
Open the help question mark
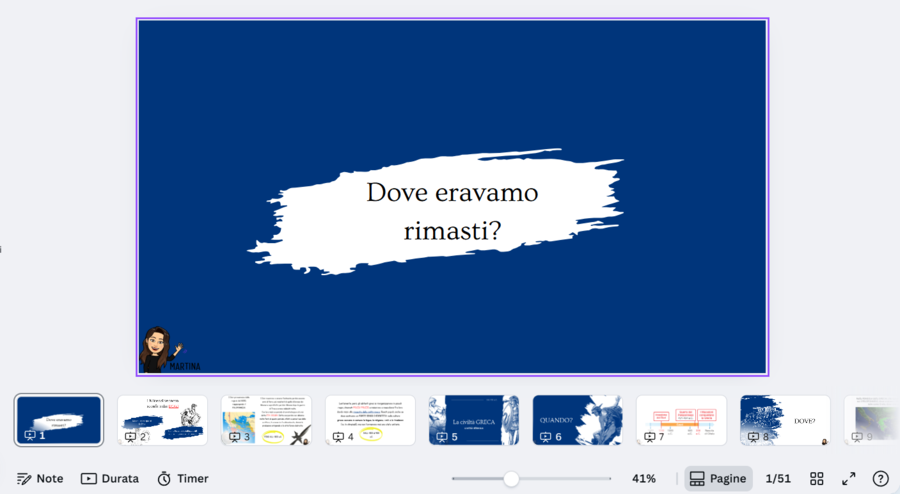coord(880,479)
